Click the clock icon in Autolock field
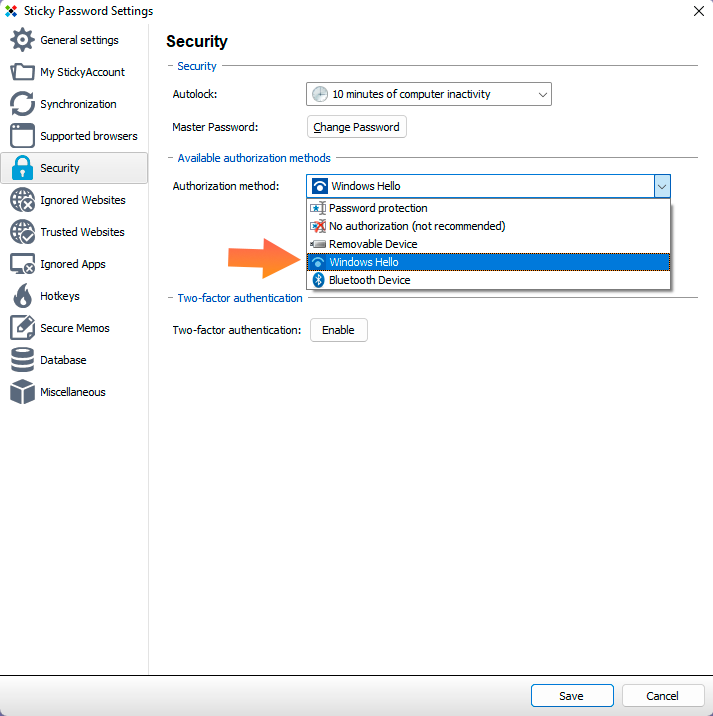 320,94
